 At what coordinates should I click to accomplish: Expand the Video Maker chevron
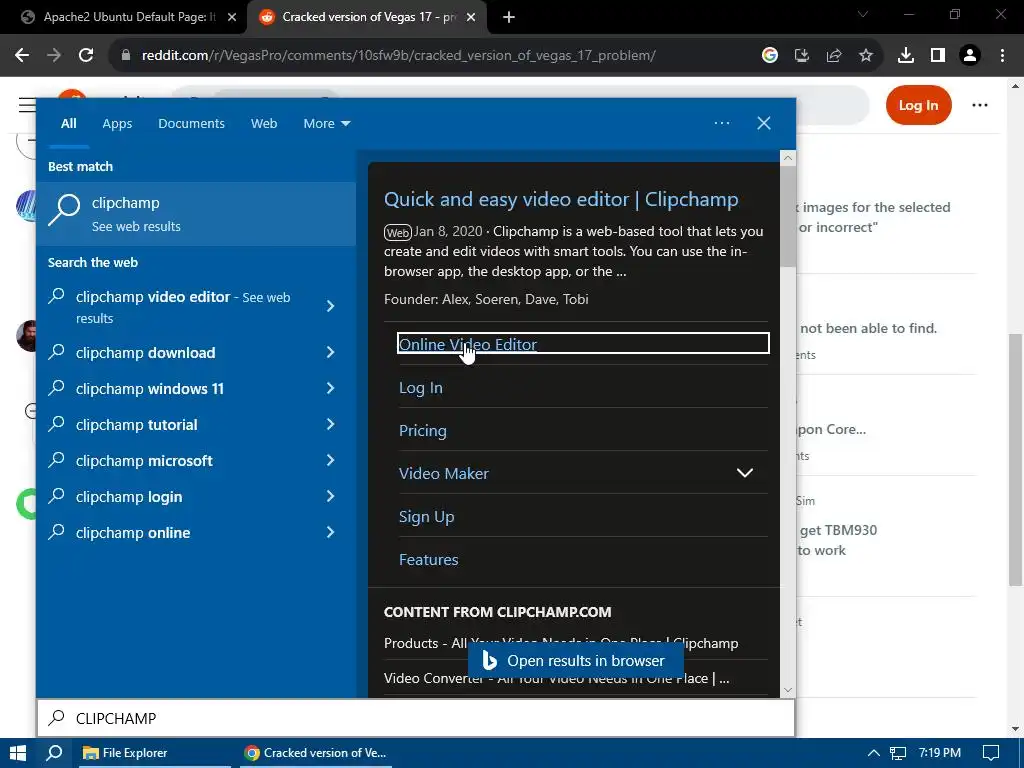(x=744, y=473)
